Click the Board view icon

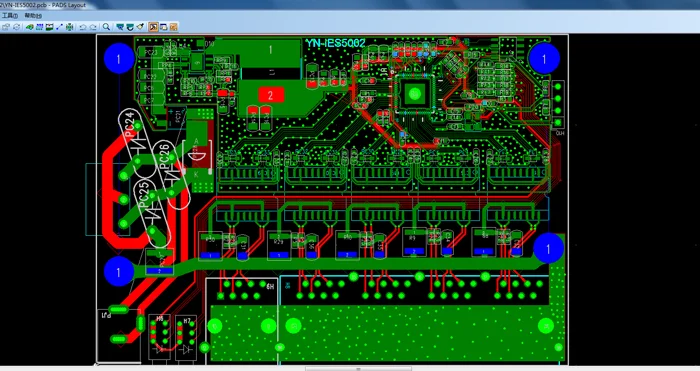click(x=120, y=27)
